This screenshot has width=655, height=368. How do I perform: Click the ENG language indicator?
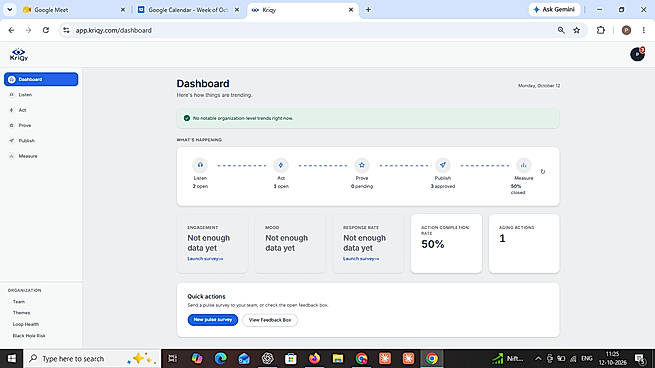(x=586, y=358)
